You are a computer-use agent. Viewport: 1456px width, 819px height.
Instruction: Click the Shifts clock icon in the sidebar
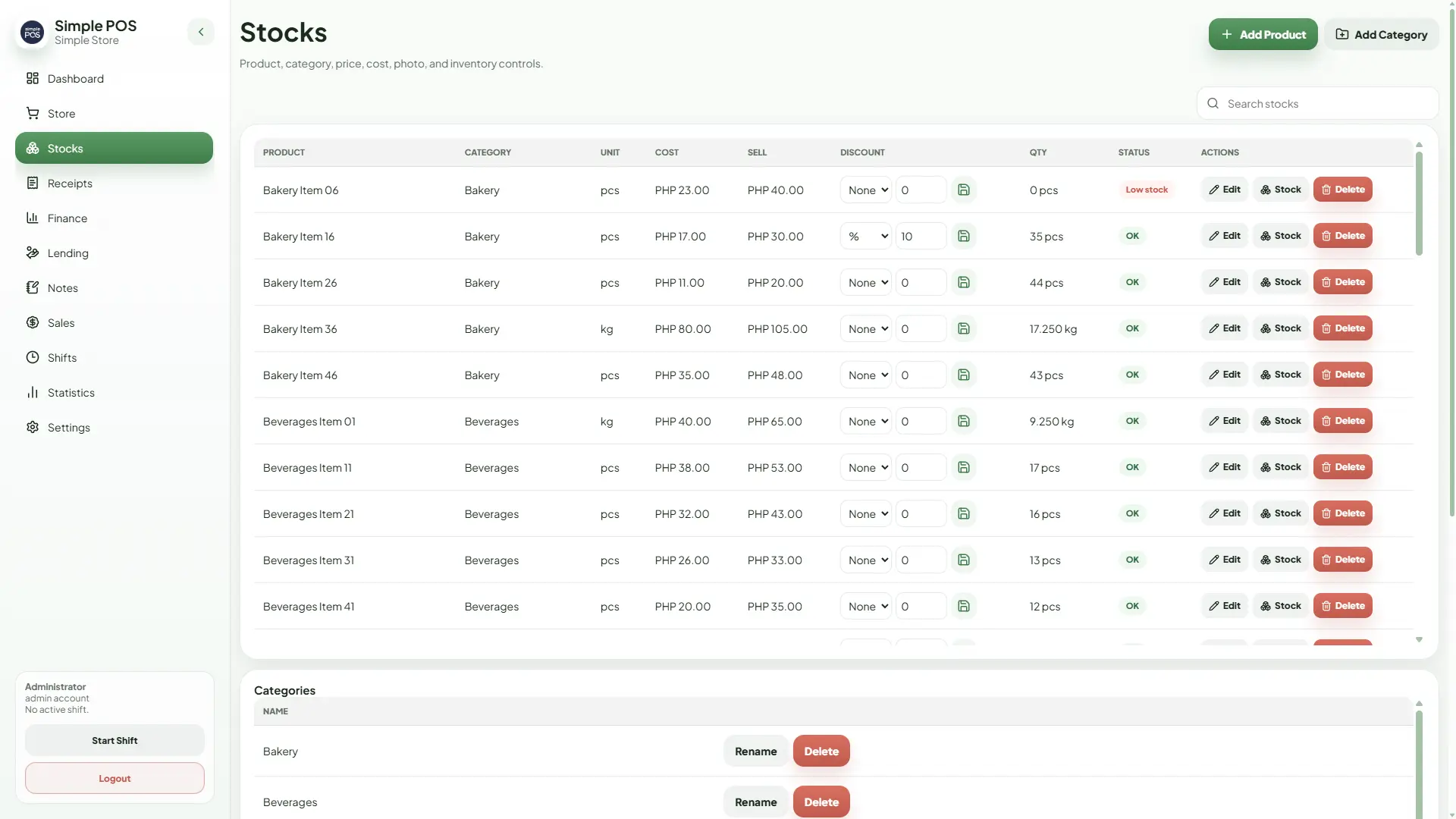(x=33, y=357)
